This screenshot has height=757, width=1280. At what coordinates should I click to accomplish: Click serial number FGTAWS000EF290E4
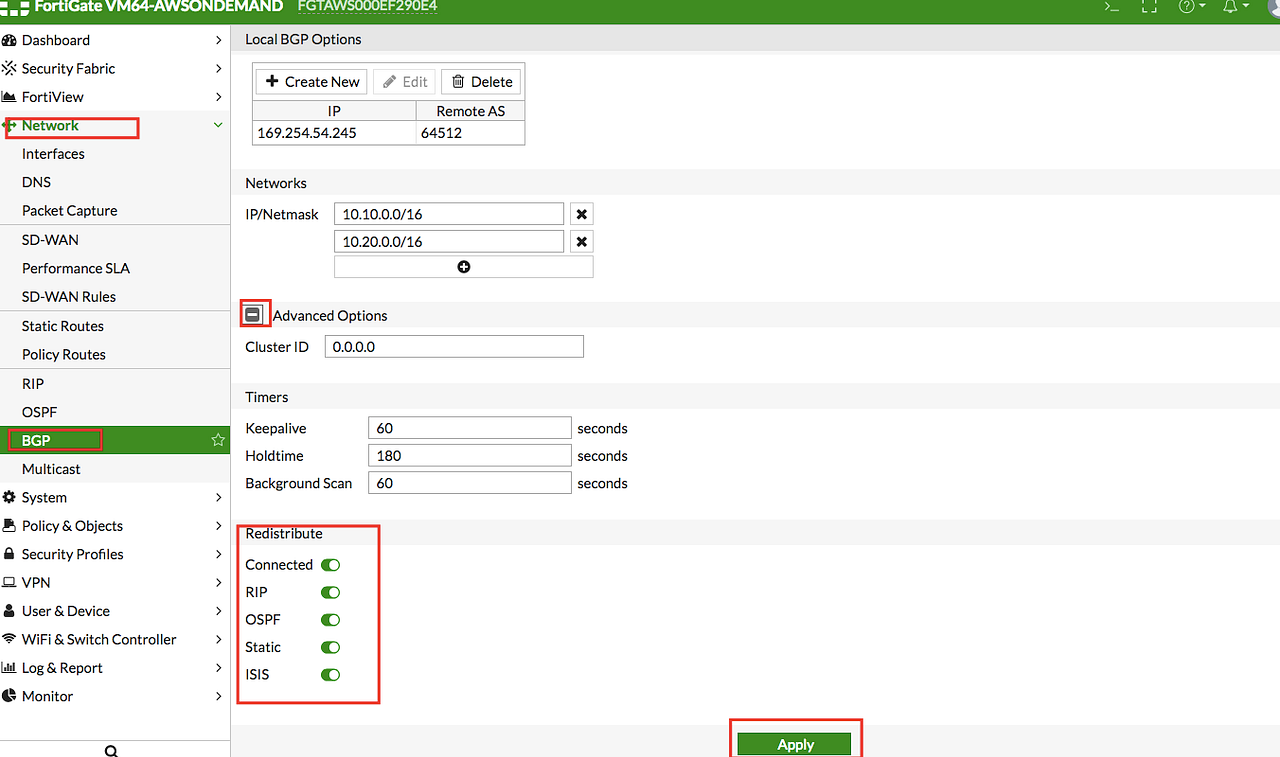[x=368, y=6]
